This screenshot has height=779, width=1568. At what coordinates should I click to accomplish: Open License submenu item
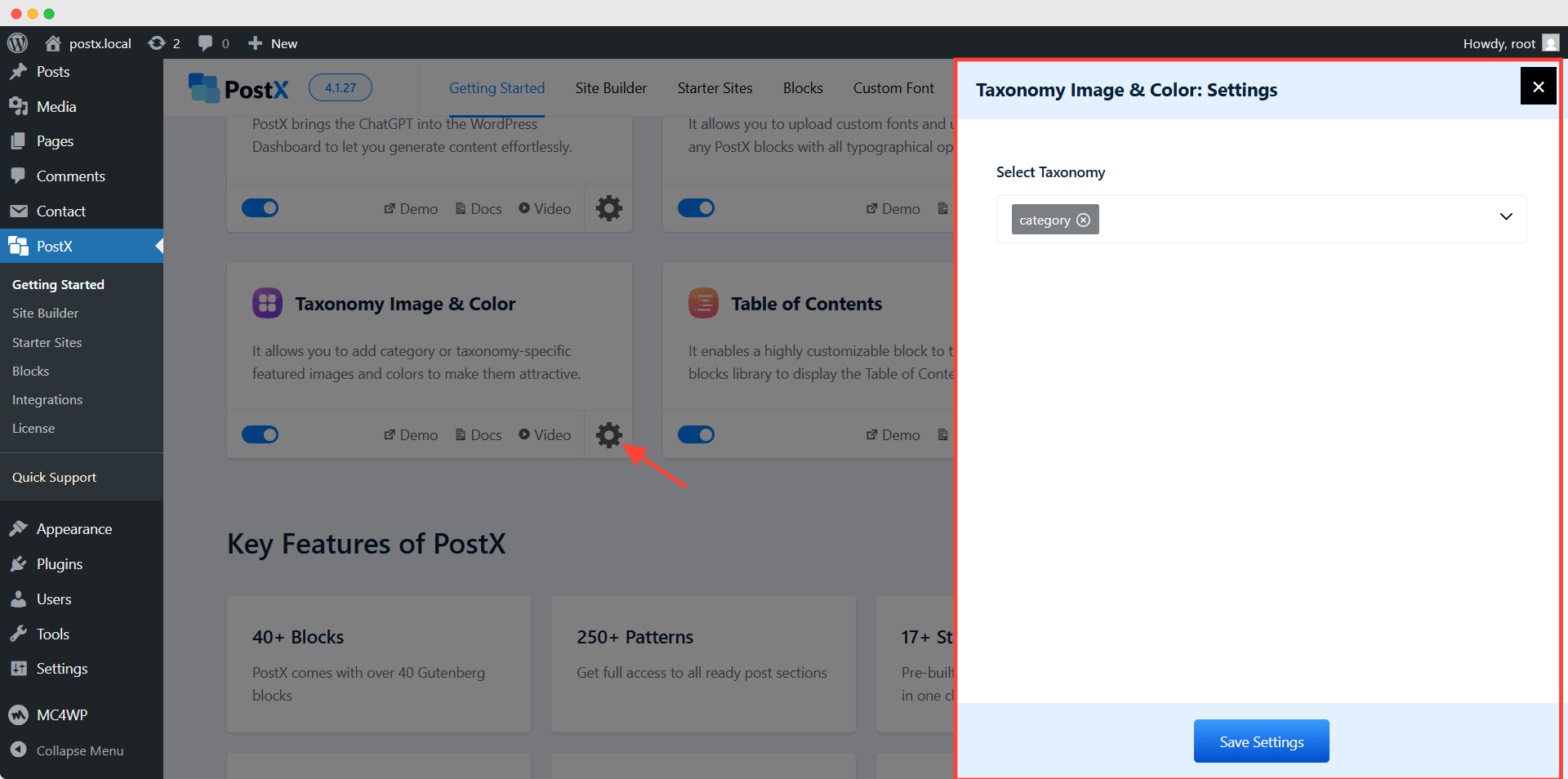coord(33,429)
